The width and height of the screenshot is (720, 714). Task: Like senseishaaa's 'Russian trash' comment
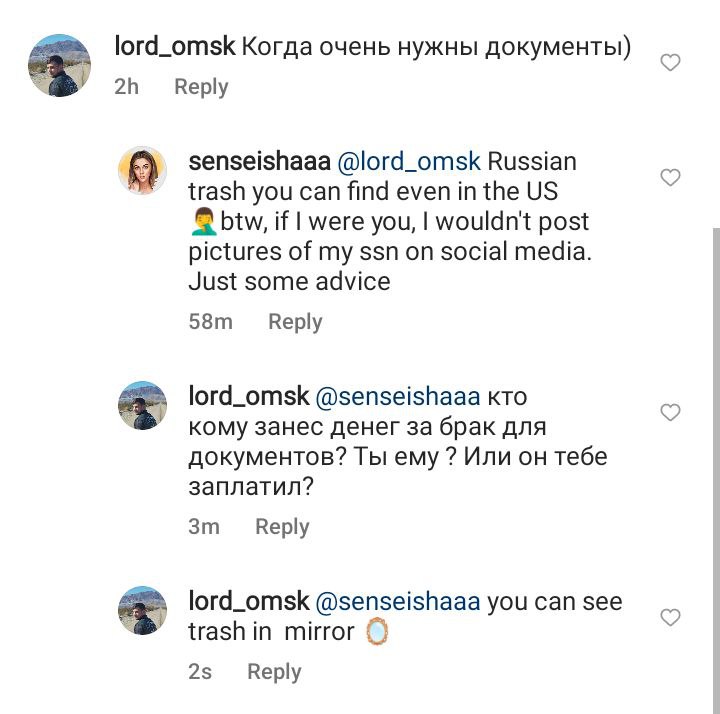tap(671, 178)
